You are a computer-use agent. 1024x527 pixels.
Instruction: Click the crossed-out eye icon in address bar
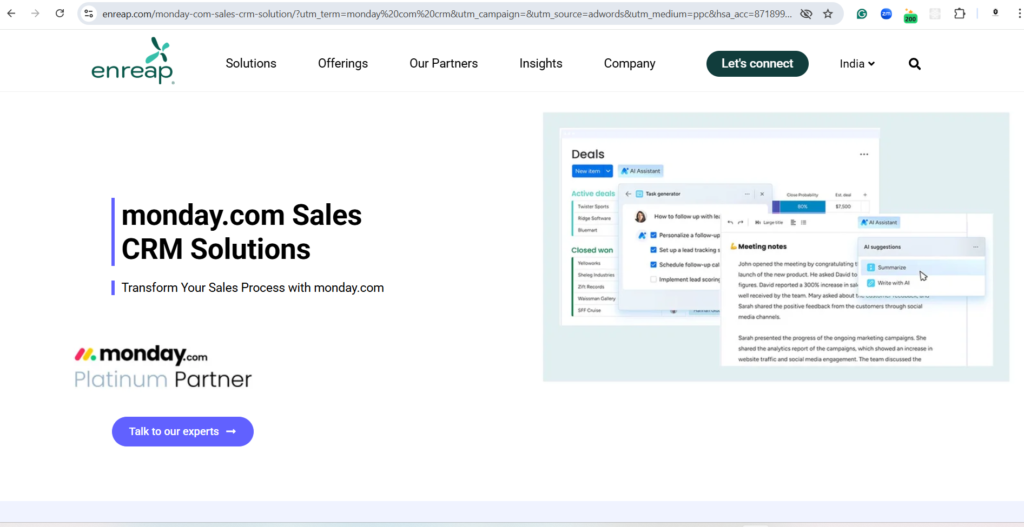tap(806, 14)
